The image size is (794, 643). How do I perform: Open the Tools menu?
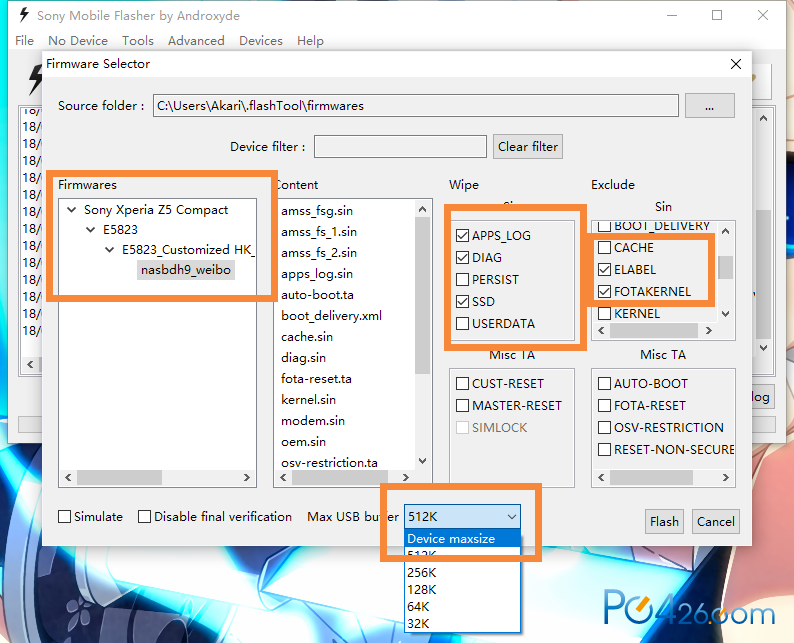click(138, 41)
